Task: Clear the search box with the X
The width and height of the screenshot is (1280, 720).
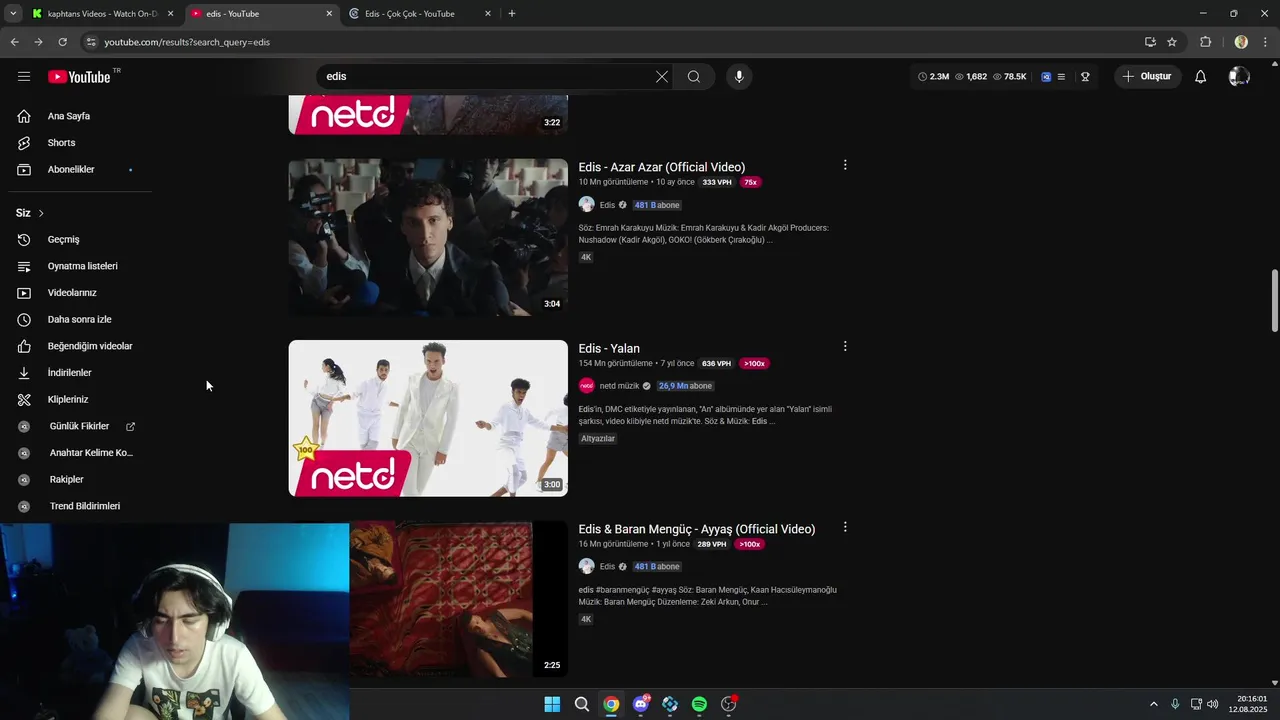Action: coord(662,76)
